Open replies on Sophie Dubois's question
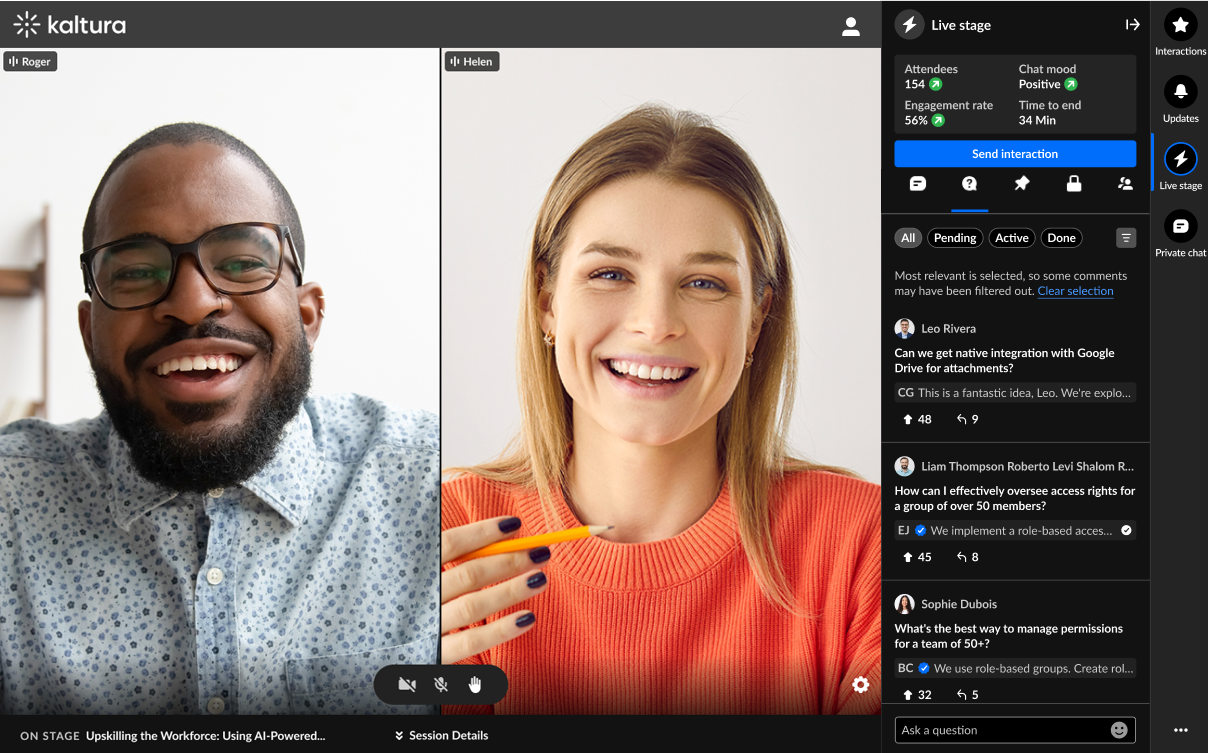The height and width of the screenshot is (753, 1208). [x=967, y=694]
